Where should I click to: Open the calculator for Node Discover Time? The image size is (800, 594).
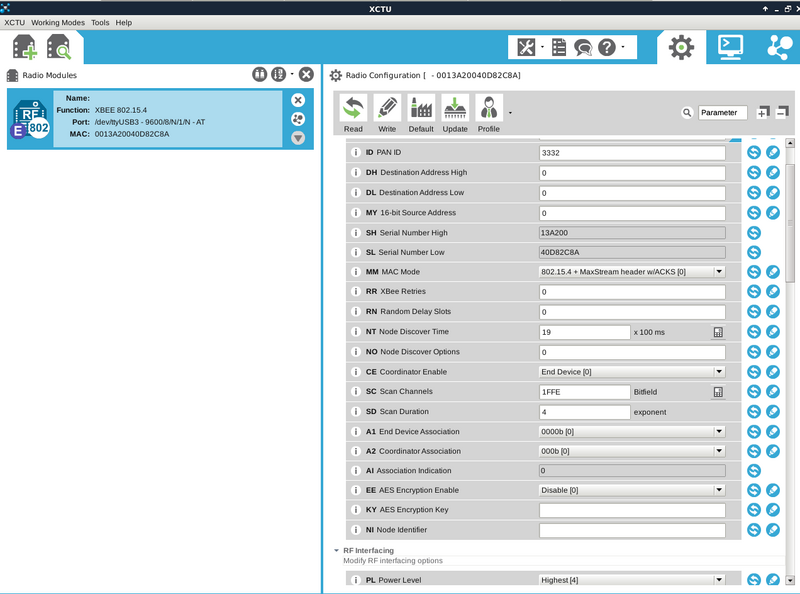point(717,332)
